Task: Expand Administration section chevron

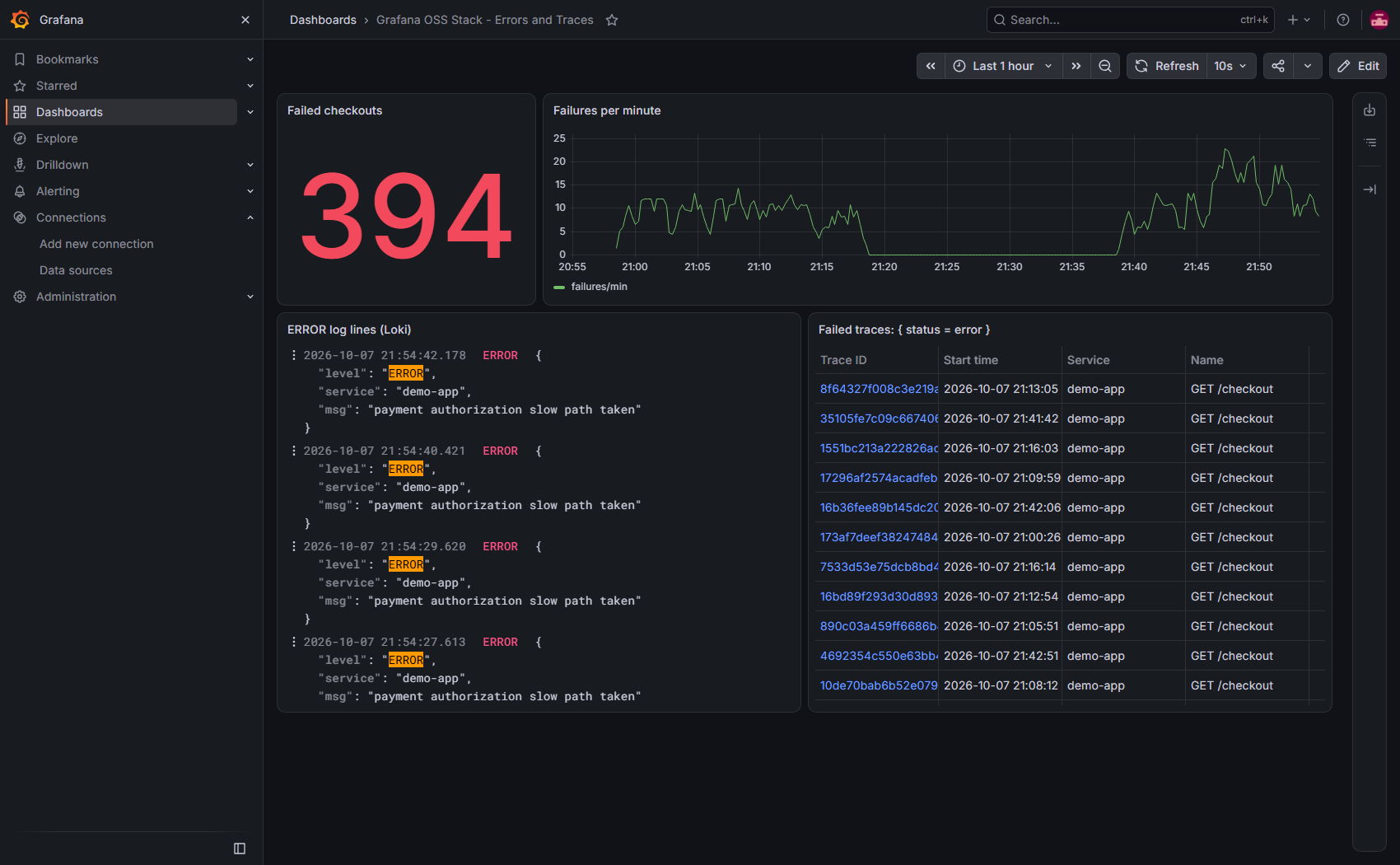Action: [x=250, y=297]
